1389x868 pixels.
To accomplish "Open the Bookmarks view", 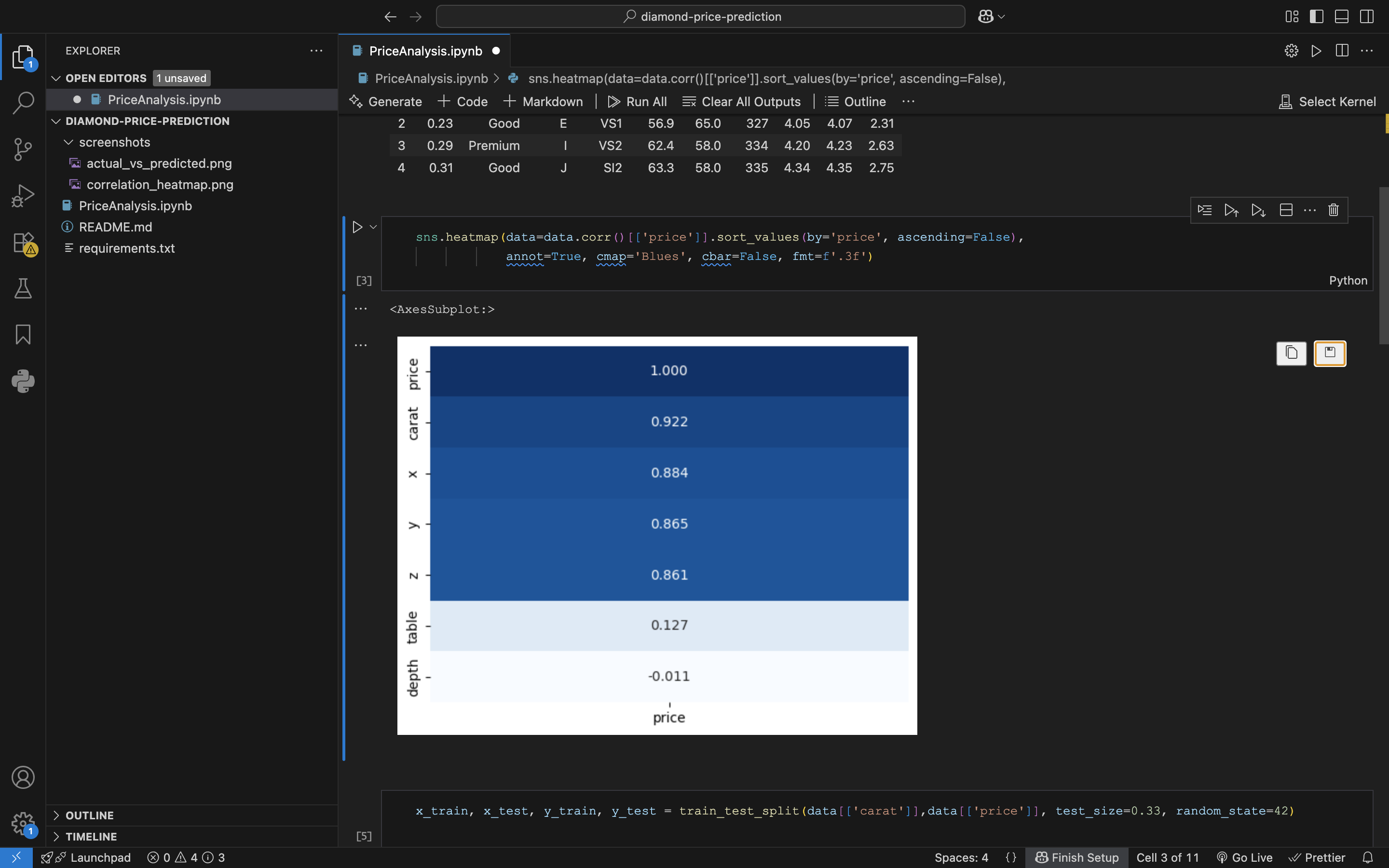I will click(23, 335).
